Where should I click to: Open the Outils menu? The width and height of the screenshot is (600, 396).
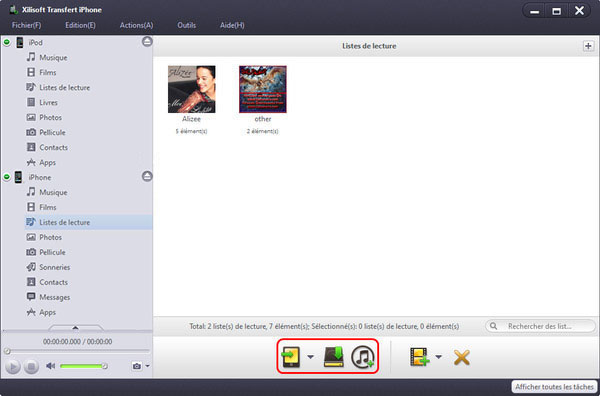point(186,25)
